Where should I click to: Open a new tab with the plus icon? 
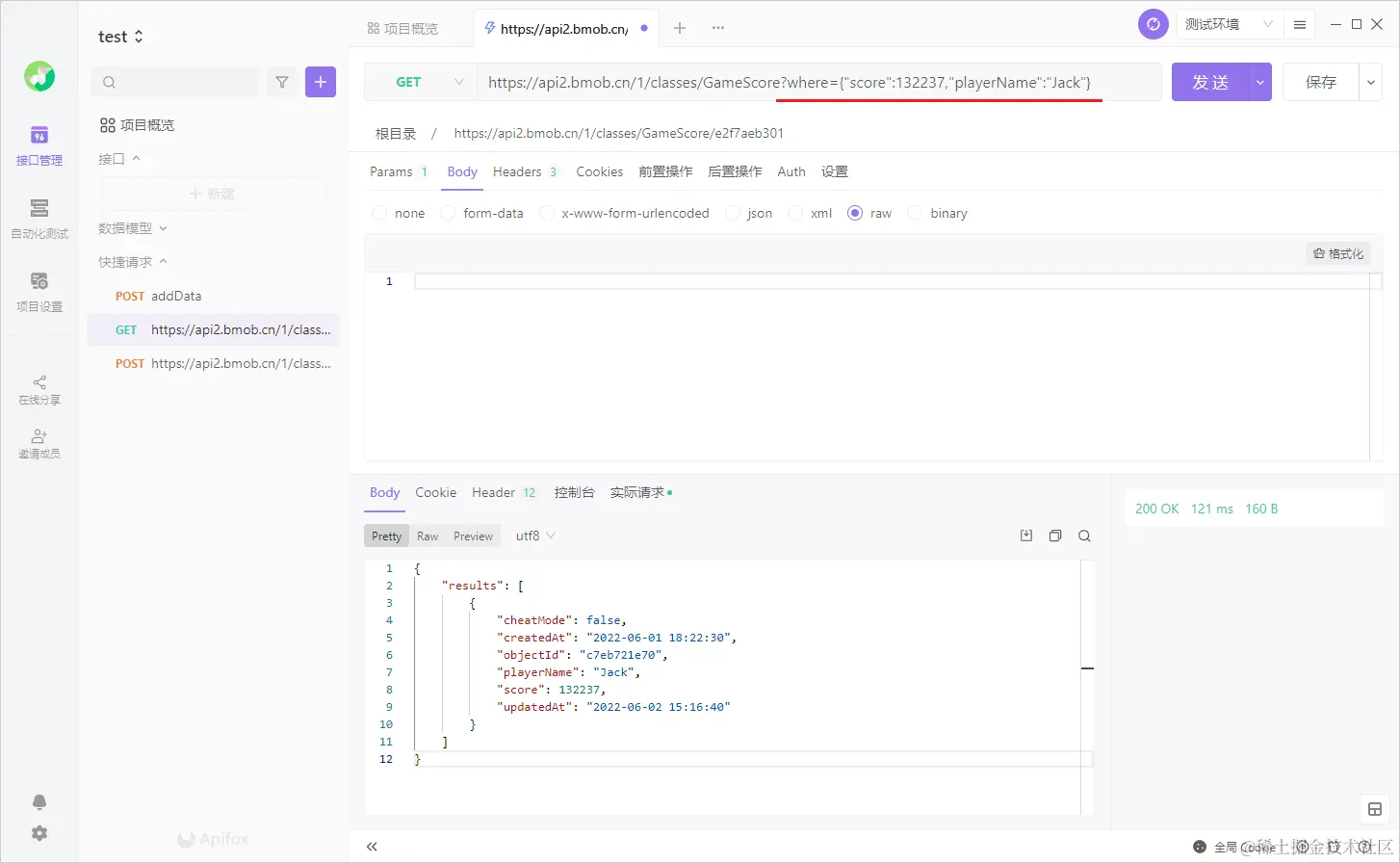pos(680,28)
